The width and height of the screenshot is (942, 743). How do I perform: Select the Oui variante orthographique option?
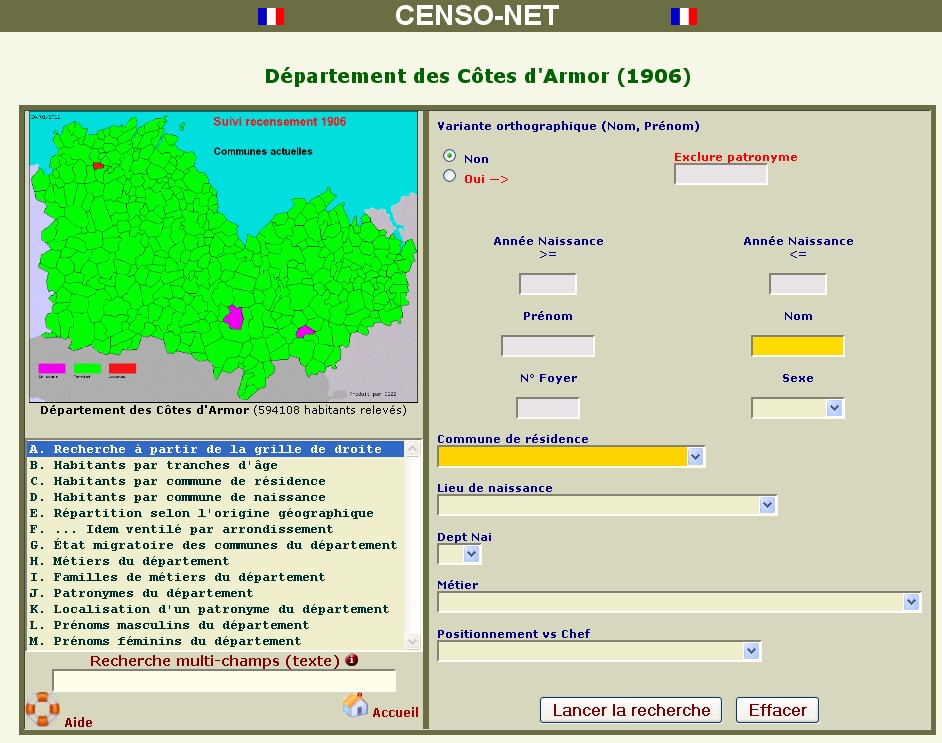[x=450, y=176]
